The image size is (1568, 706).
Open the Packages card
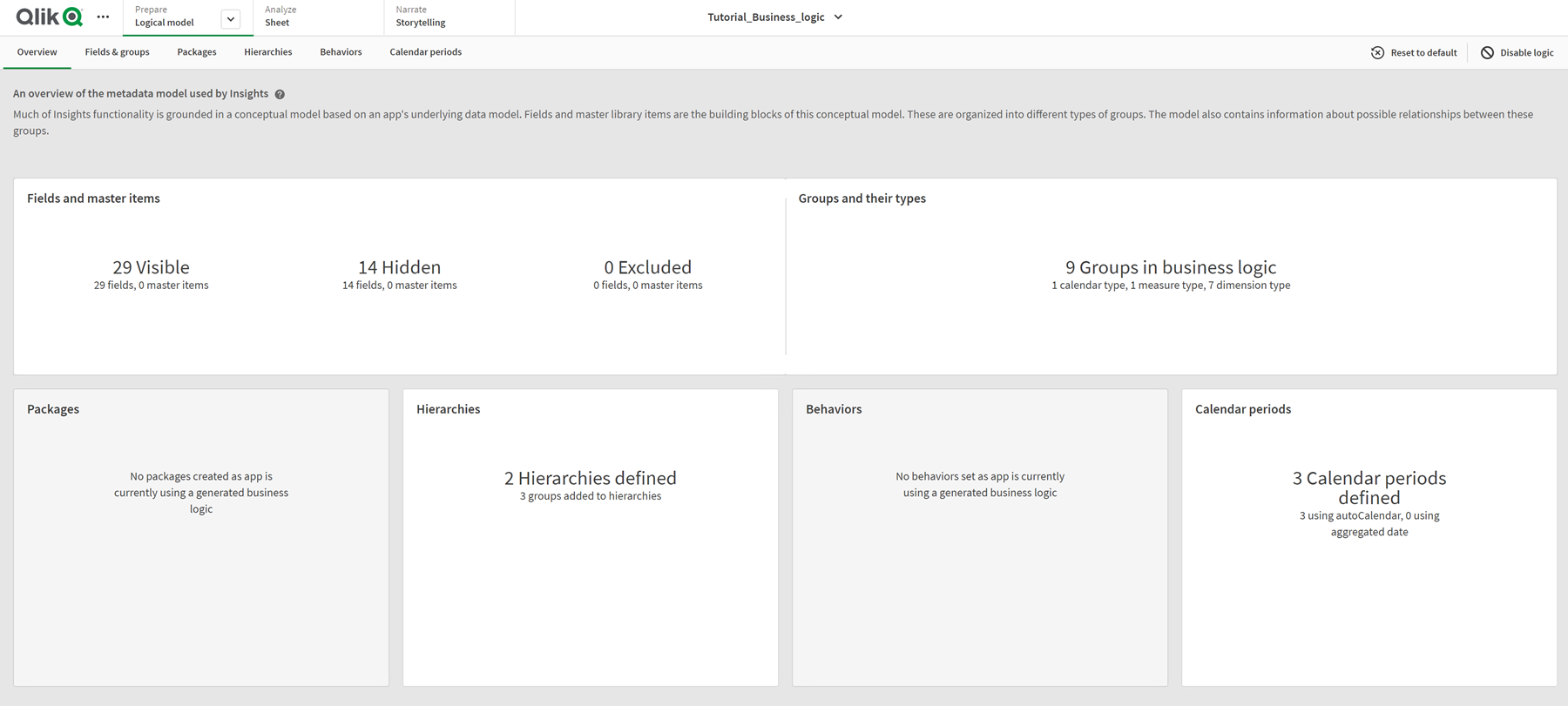[x=201, y=537]
